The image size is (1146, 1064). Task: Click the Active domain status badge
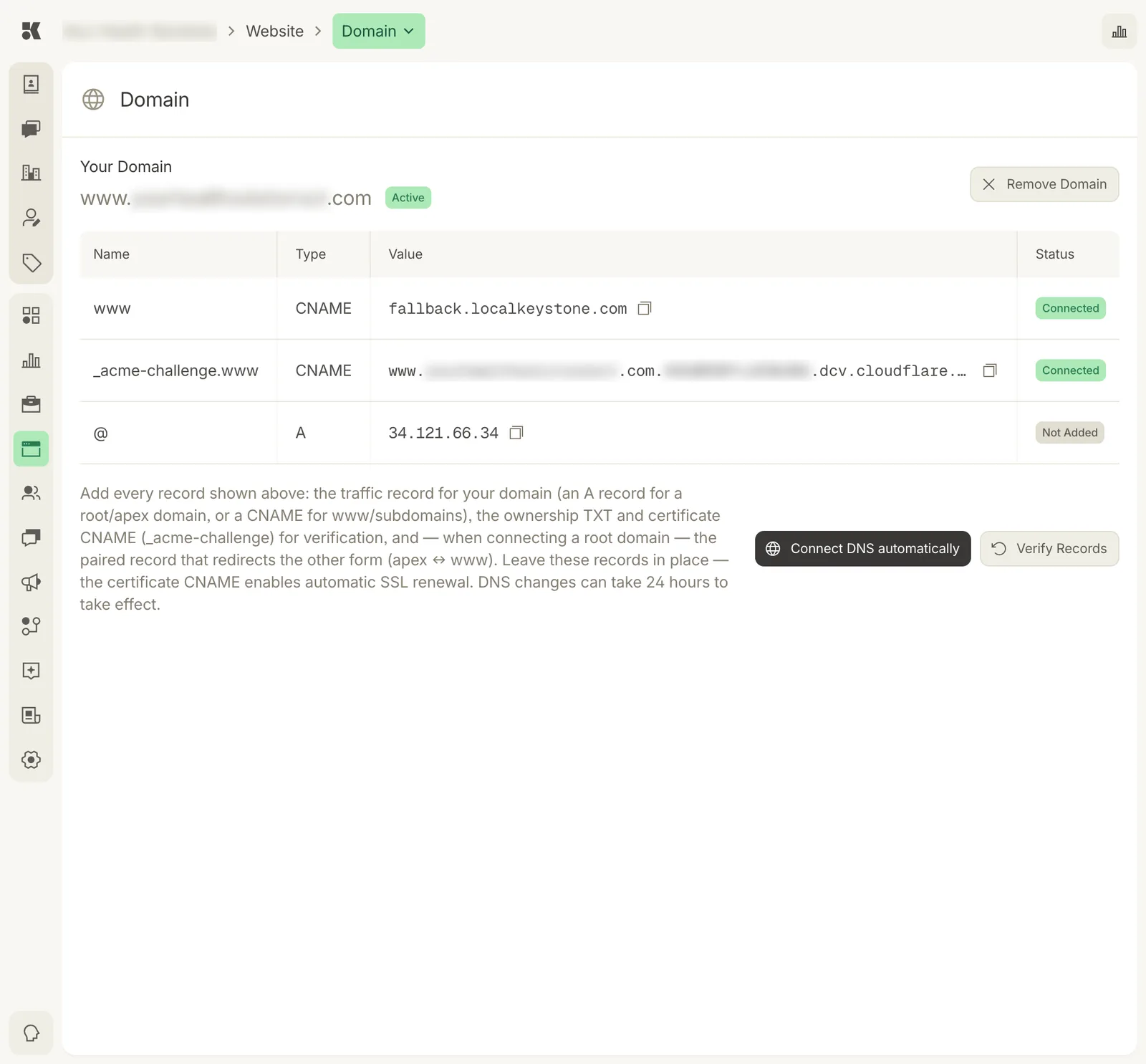click(408, 198)
